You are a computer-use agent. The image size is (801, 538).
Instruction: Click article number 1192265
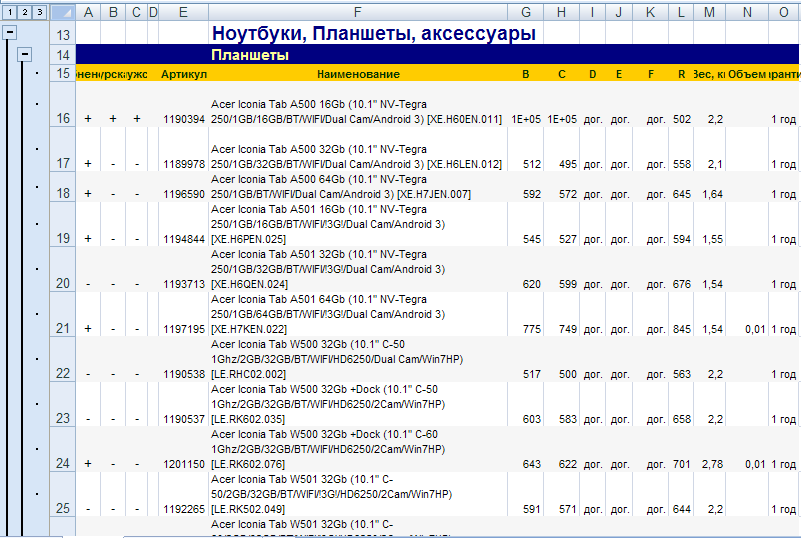[x=184, y=509]
